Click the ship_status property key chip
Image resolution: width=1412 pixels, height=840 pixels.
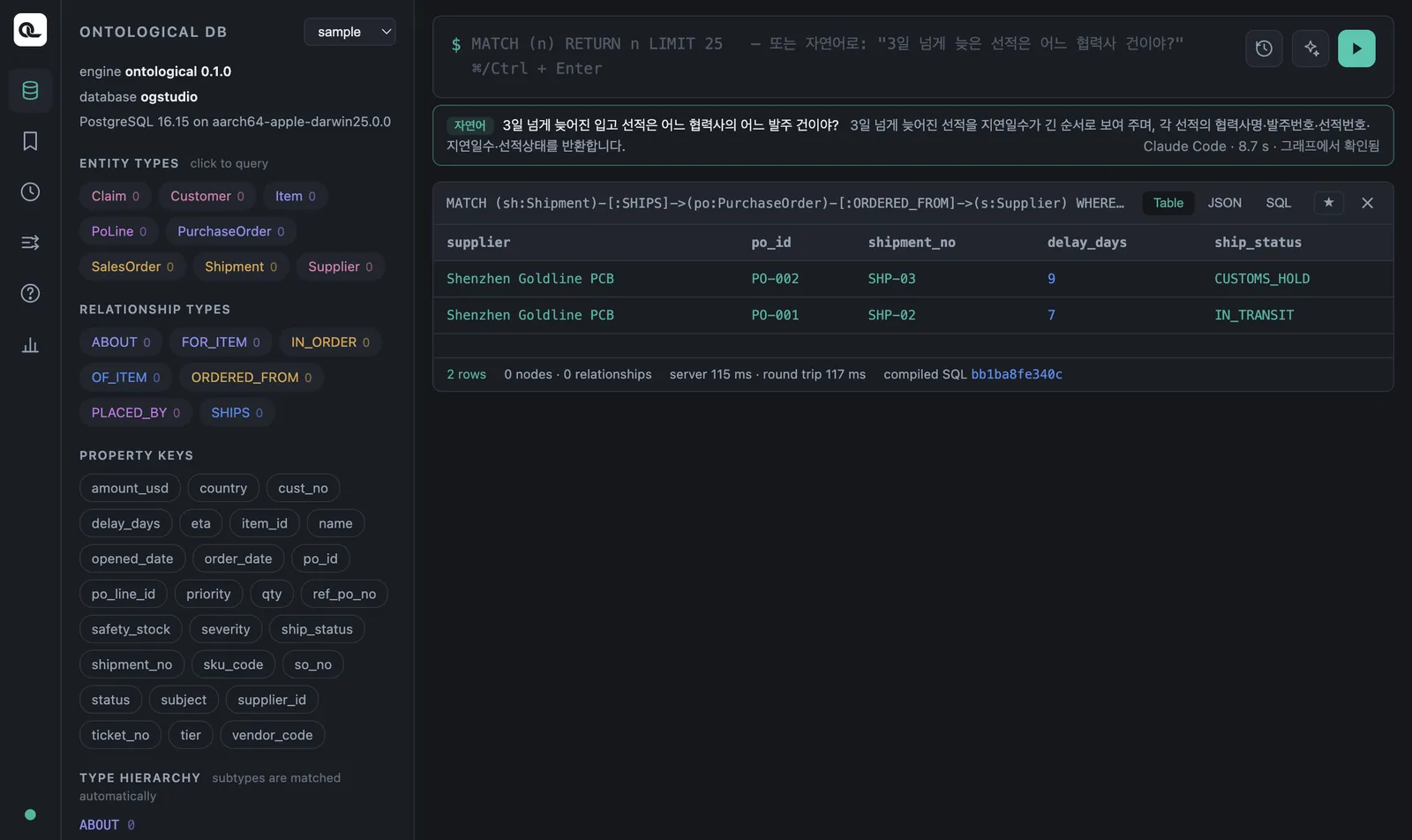(x=317, y=629)
